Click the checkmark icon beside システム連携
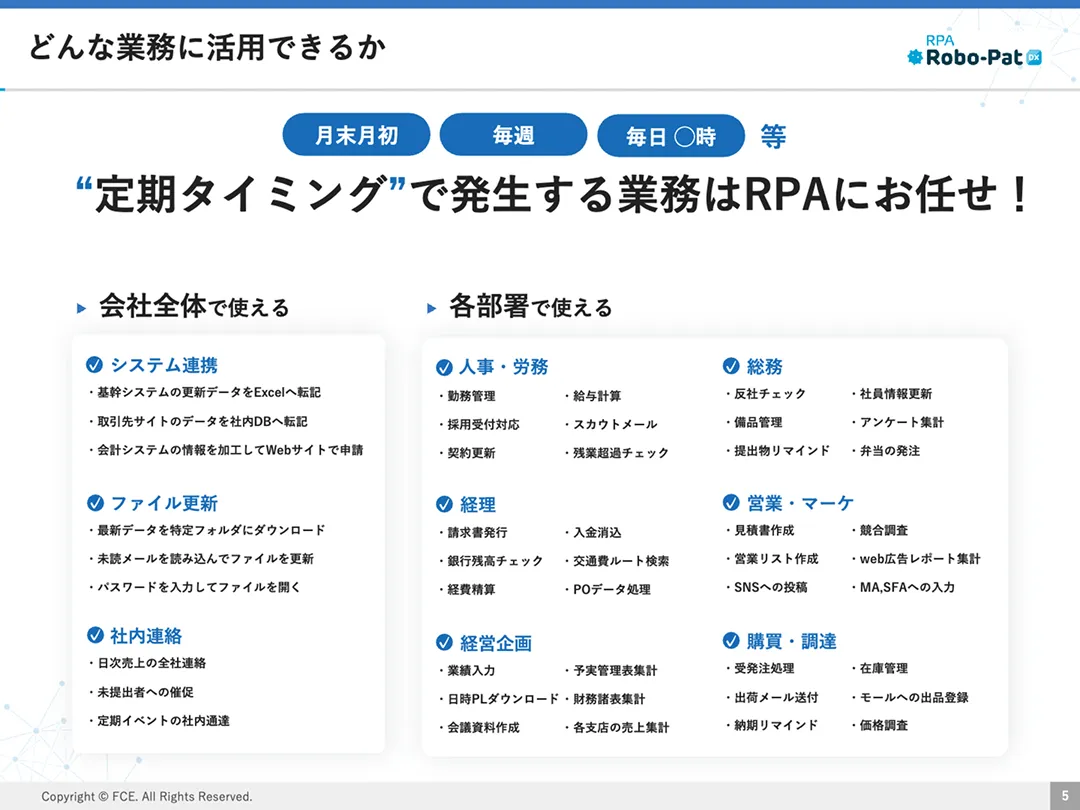Image resolution: width=1080 pixels, height=810 pixels. tap(95, 365)
